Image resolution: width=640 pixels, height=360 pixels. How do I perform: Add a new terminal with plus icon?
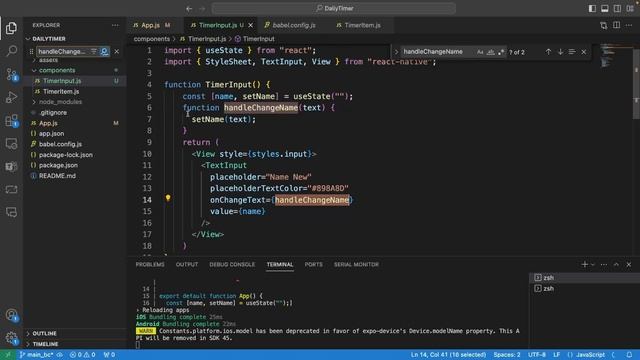click(584, 264)
